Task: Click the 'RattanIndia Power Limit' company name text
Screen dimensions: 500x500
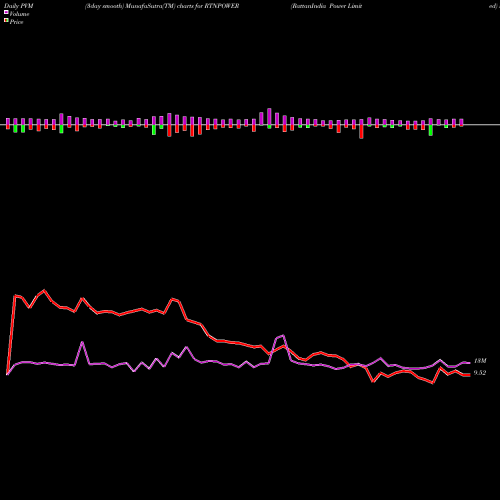Action: [x=326, y=6]
